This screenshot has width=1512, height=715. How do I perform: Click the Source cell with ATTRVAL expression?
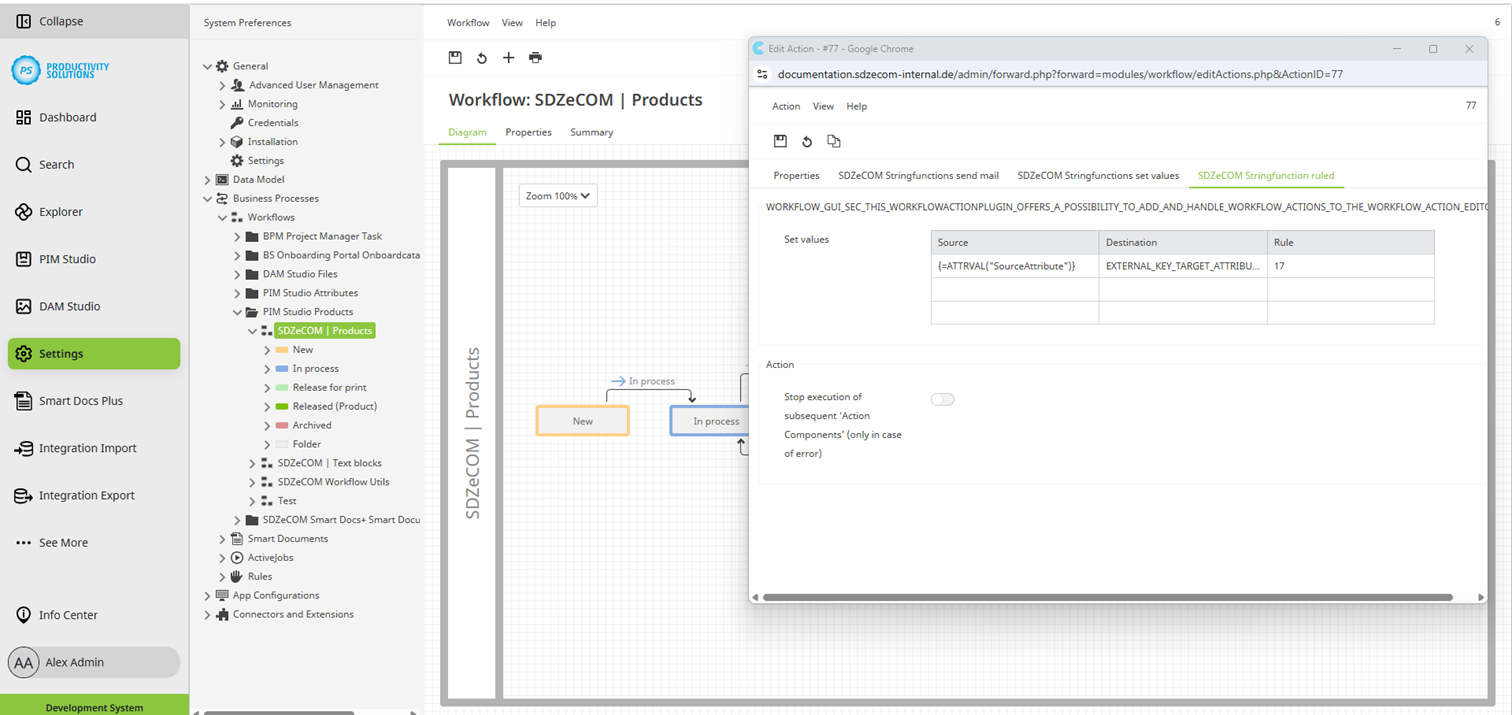[x=1014, y=266]
